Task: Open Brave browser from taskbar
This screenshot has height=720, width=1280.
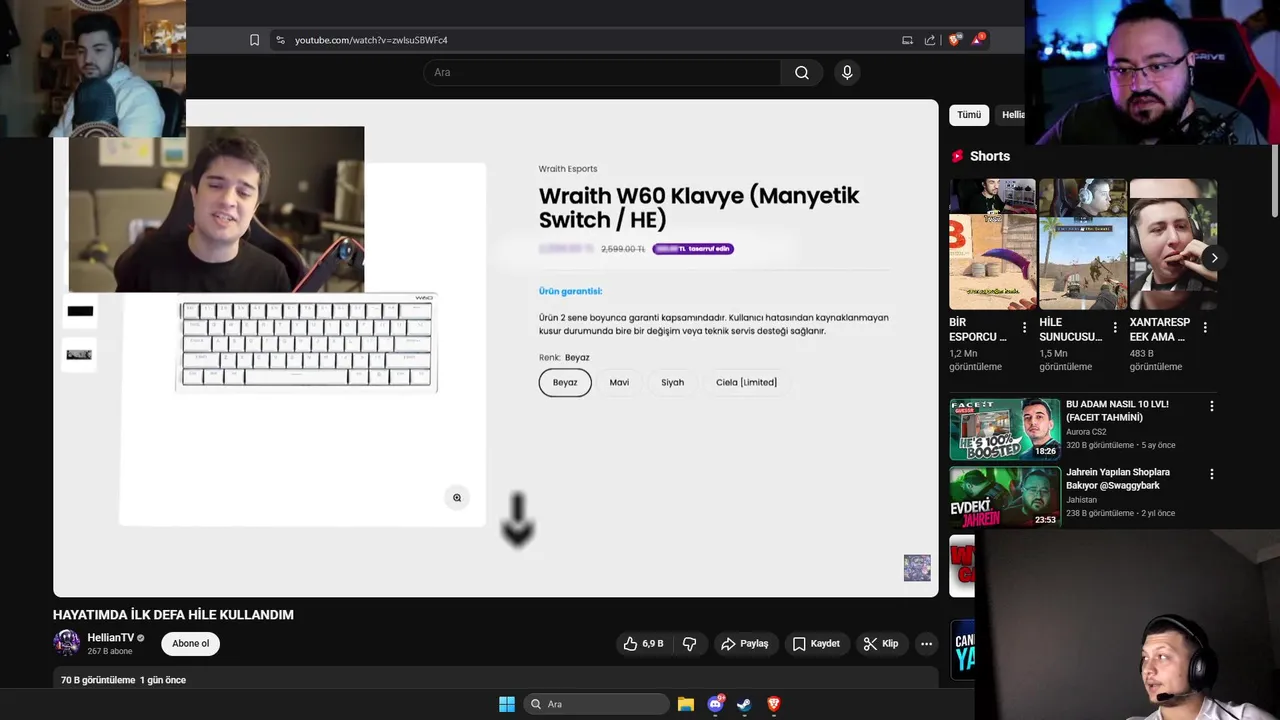Action: point(773,704)
